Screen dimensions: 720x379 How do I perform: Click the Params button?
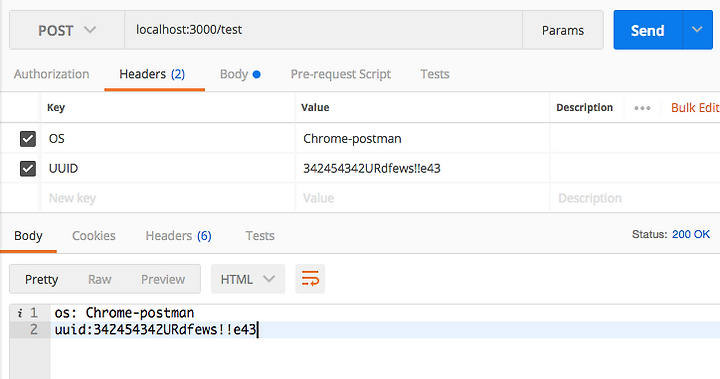563,30
